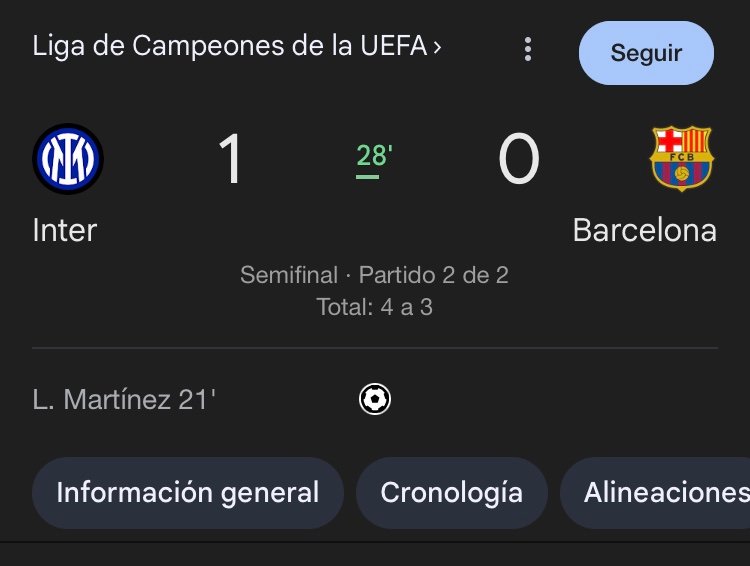Click Barcelona's score of 0

coord(518,158)
